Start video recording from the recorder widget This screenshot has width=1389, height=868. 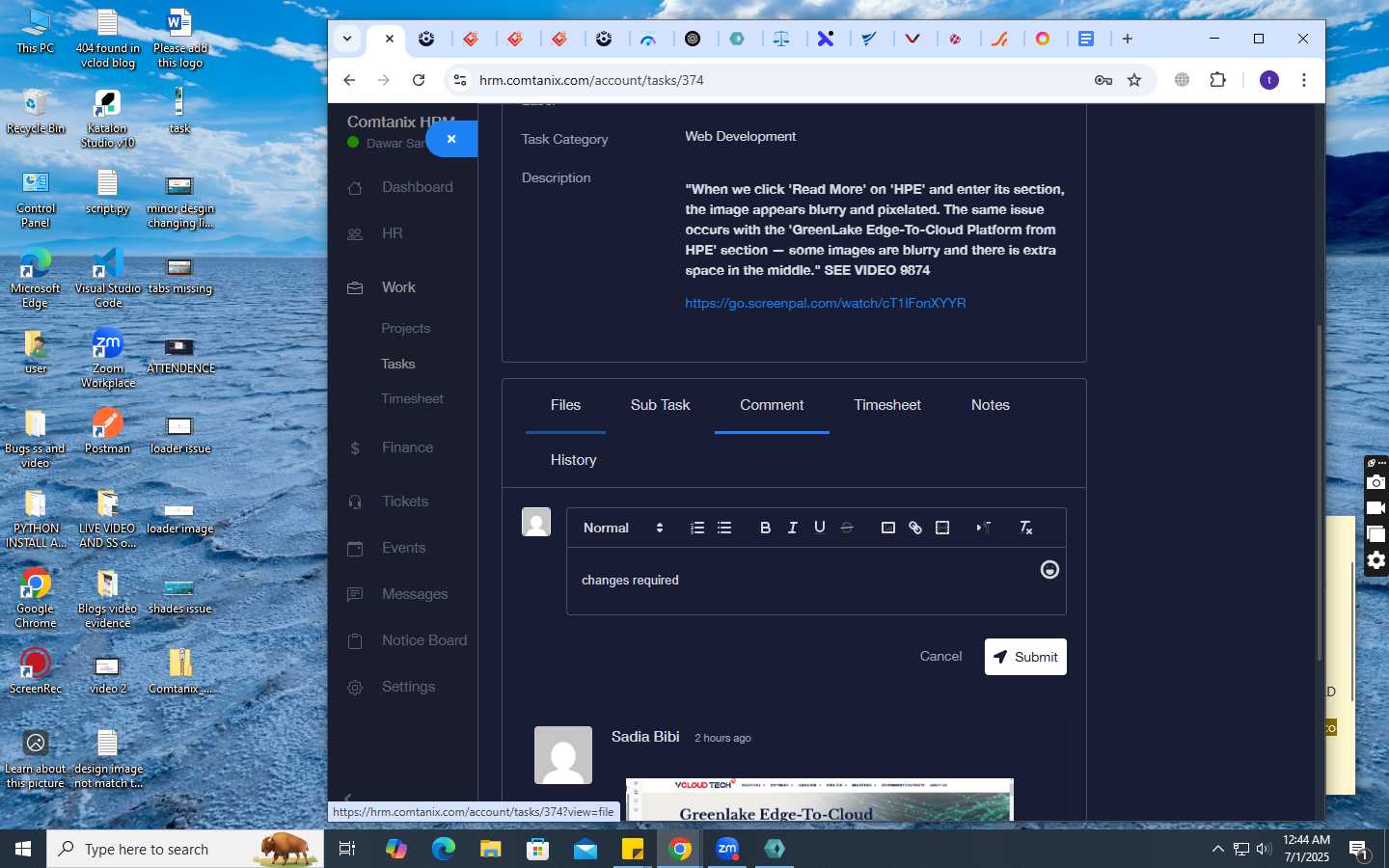pyautogui.click(x=1376, y=508)
